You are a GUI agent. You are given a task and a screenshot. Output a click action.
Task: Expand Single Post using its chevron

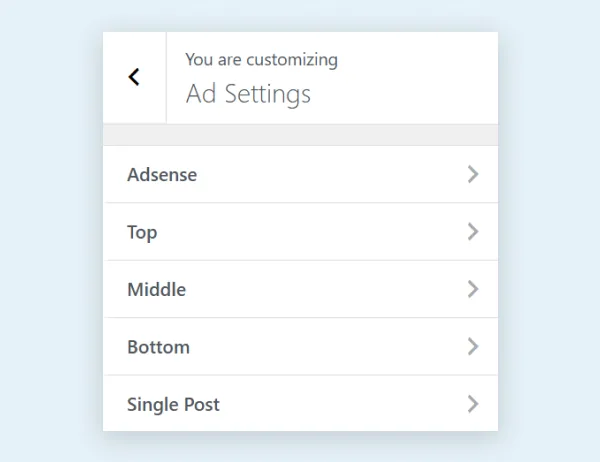tap(473, 405)
